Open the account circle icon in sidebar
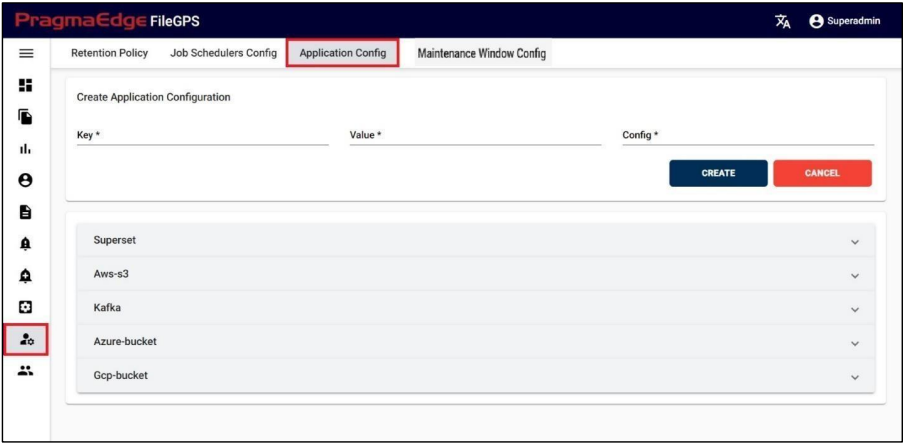The width and height of the screenshot is (903, 448). point(25,181)
